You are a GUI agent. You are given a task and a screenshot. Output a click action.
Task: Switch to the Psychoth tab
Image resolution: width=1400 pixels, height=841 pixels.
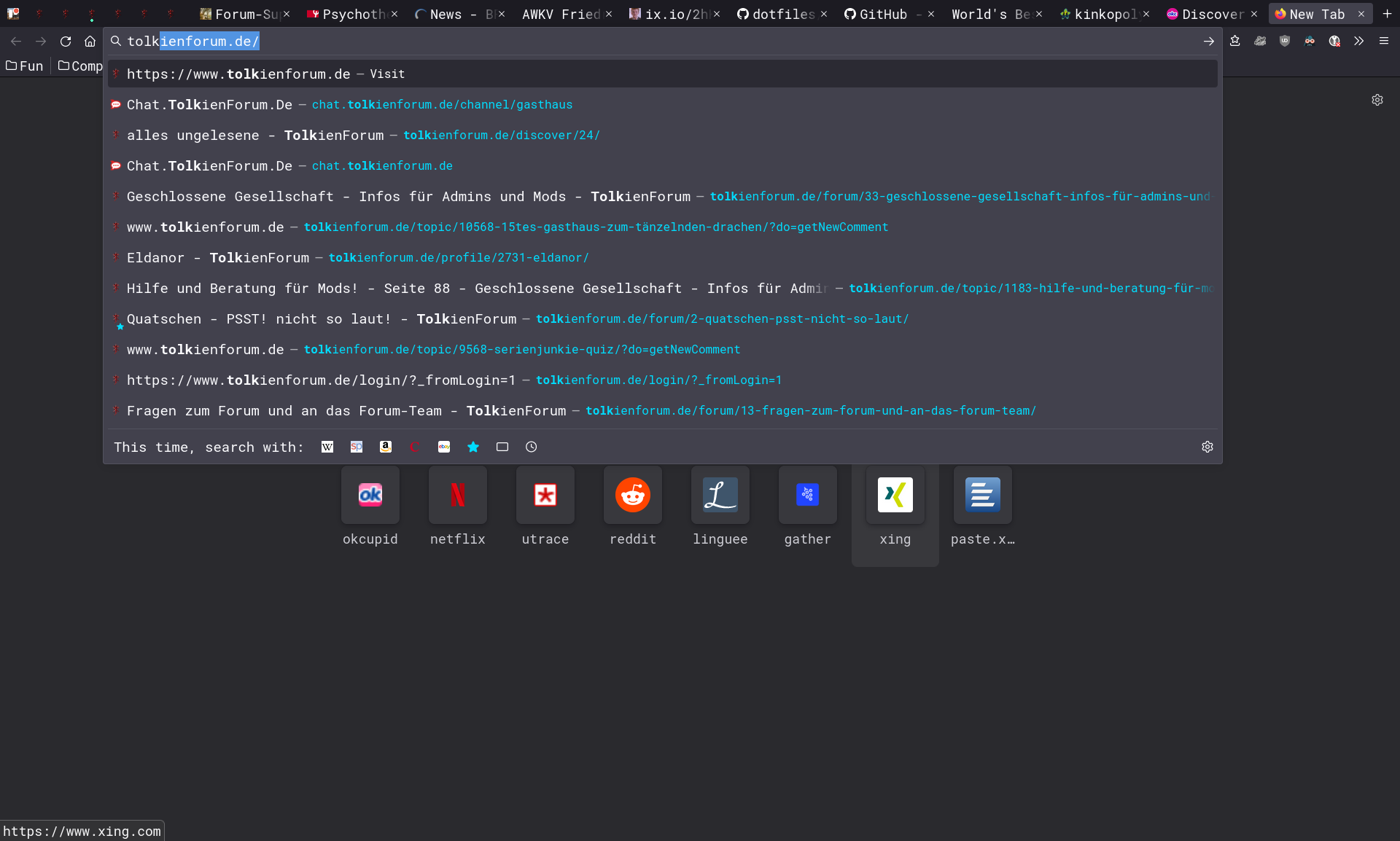coord(346,14)
